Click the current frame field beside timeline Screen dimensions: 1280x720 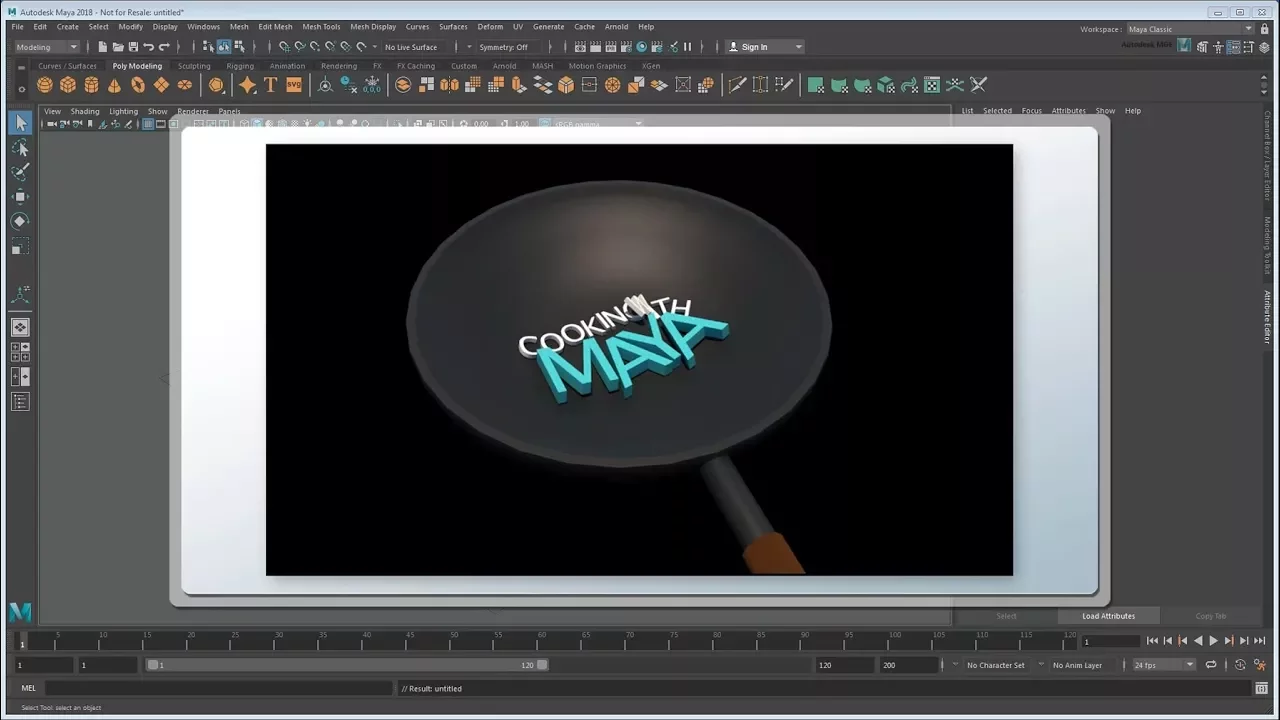1110,641
